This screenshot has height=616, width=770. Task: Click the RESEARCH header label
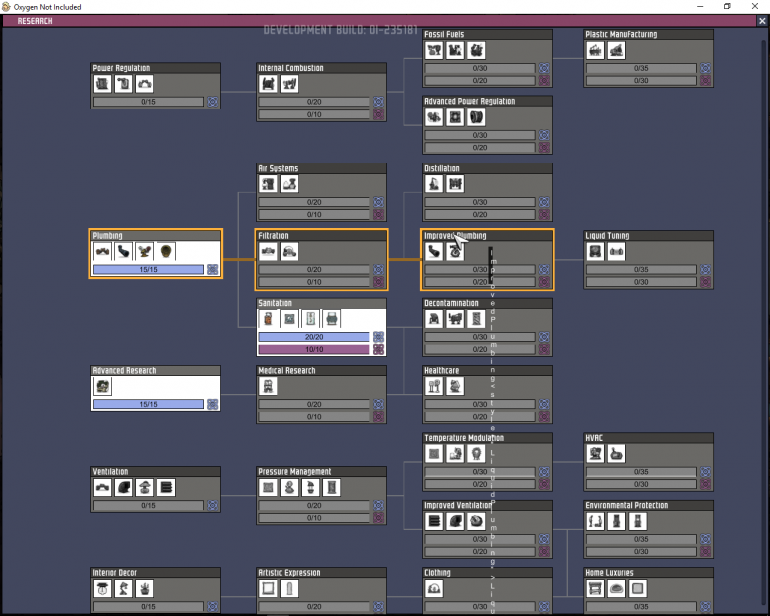[x=35, y=21]
